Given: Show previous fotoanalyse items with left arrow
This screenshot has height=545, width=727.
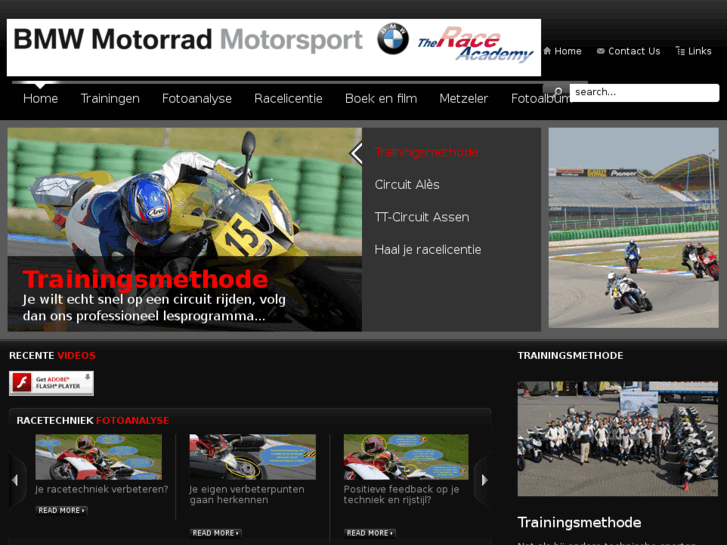Looking at the screenshot, I should [x=15, y=480].
